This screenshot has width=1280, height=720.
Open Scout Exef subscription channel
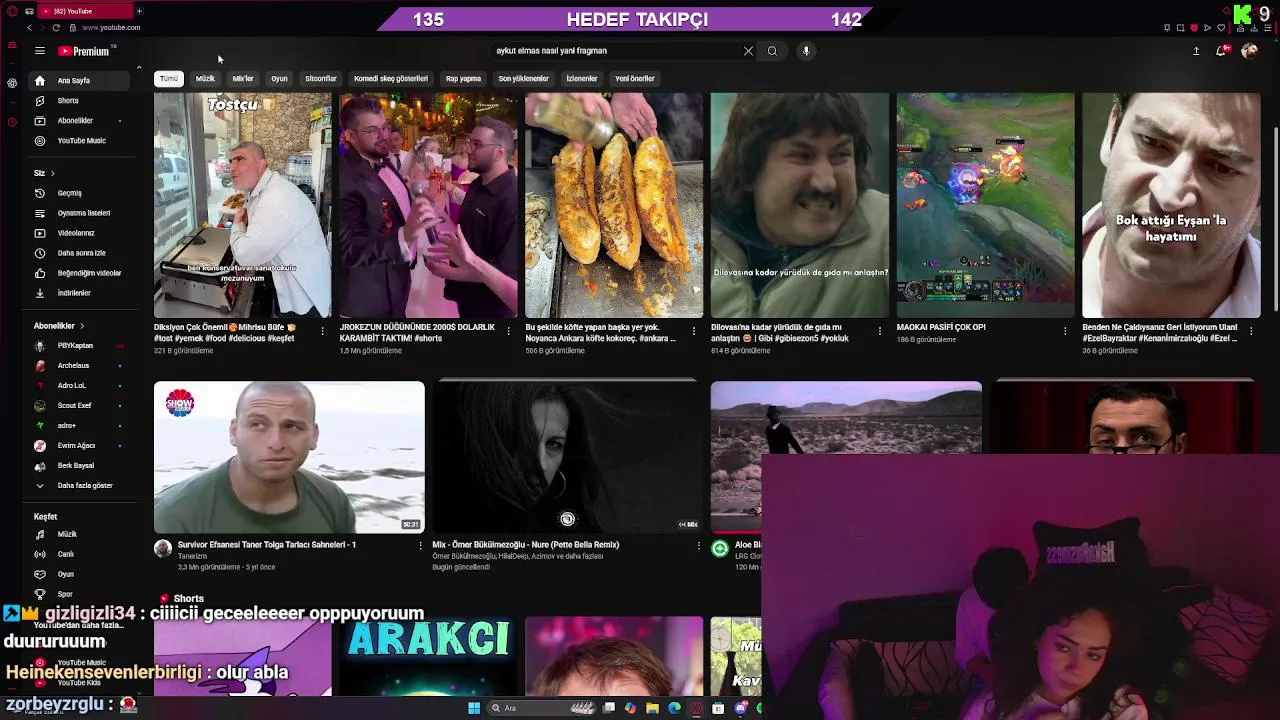(81, 406)
